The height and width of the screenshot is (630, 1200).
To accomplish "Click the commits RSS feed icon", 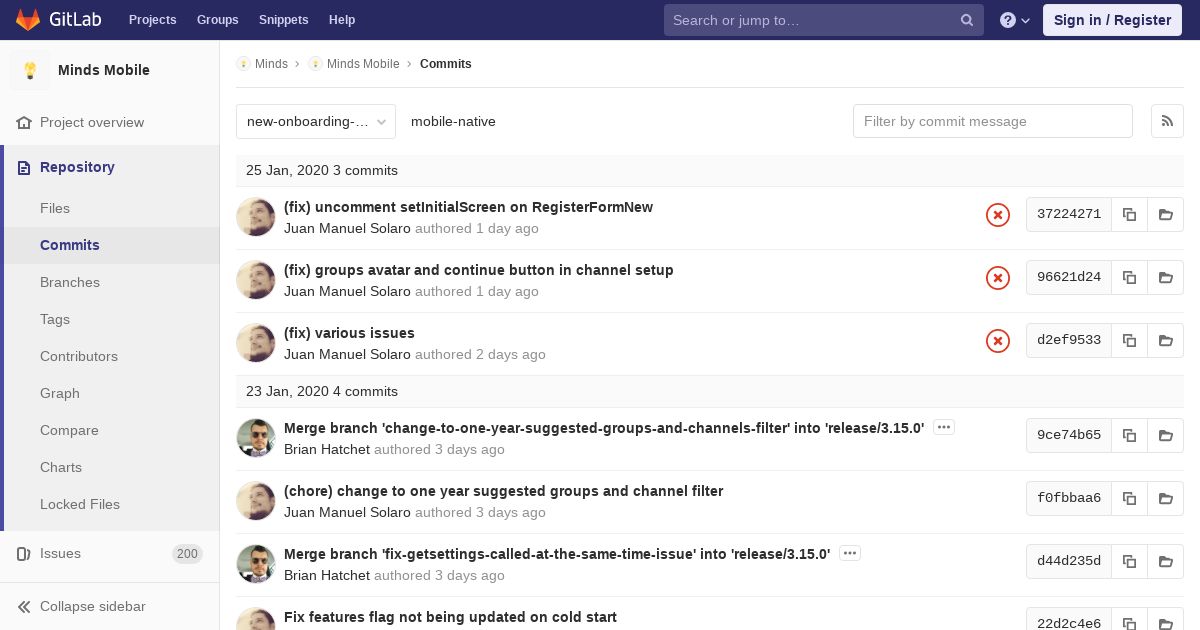I will [1167, 121].
